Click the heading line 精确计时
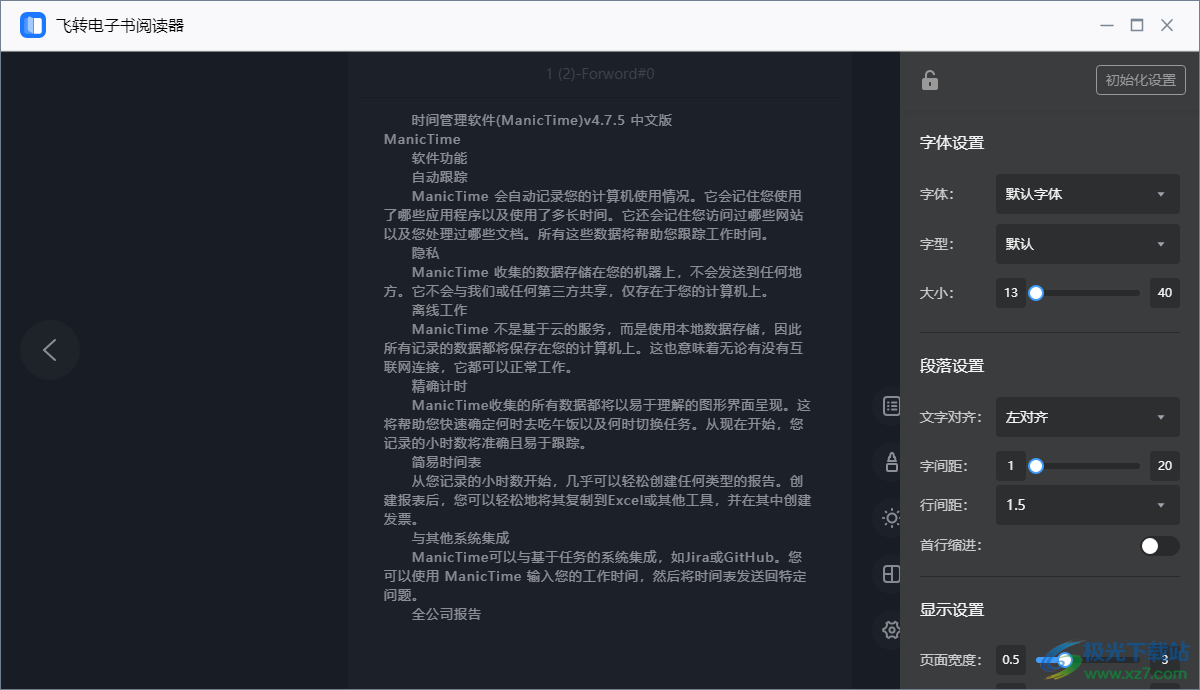 coord(440,386)
